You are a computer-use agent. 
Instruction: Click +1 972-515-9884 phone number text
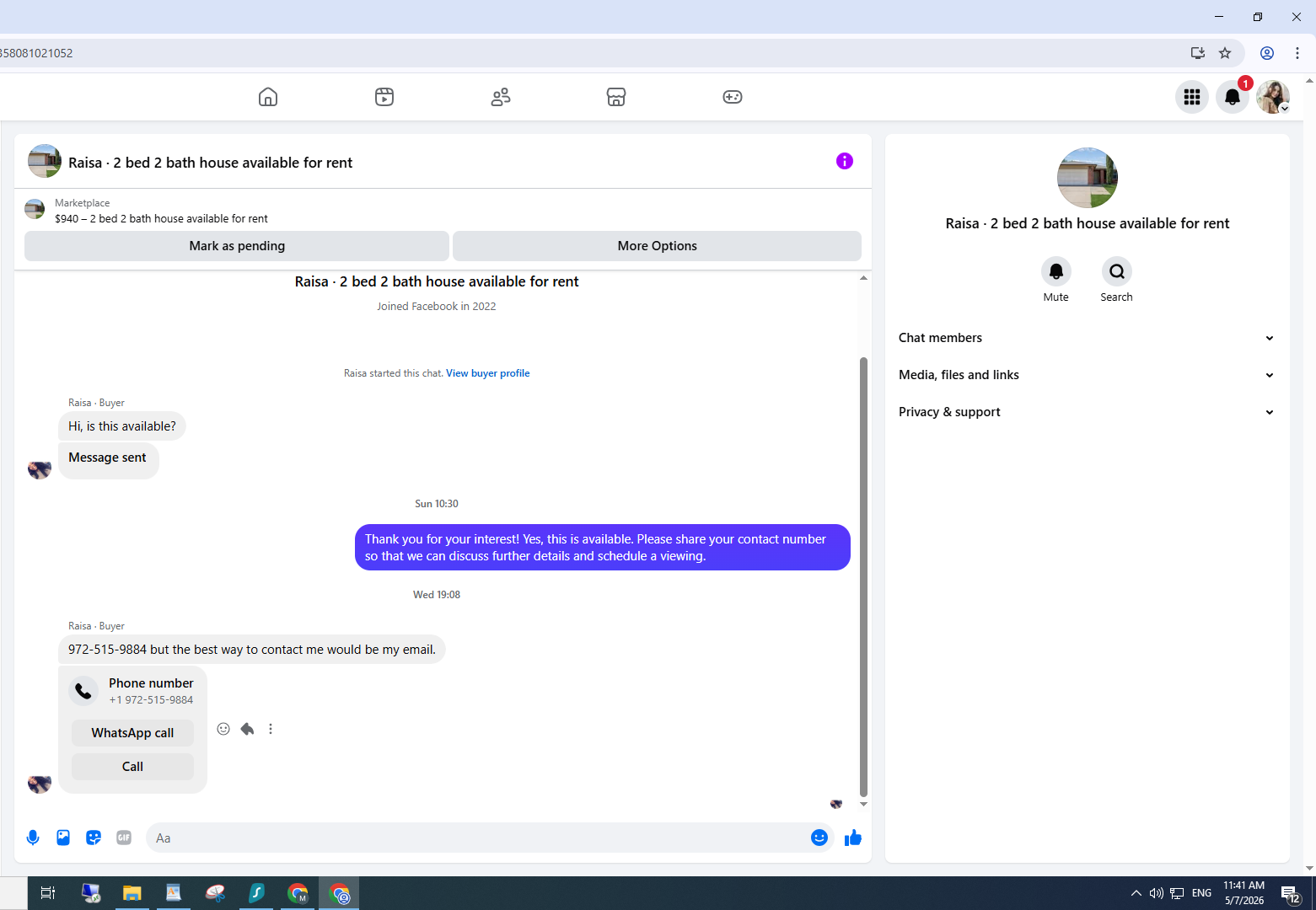[x=151, y=700]
